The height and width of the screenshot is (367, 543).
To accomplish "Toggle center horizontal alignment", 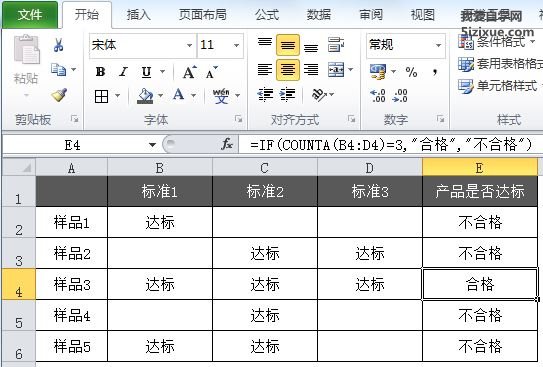I will pos(288,70).
